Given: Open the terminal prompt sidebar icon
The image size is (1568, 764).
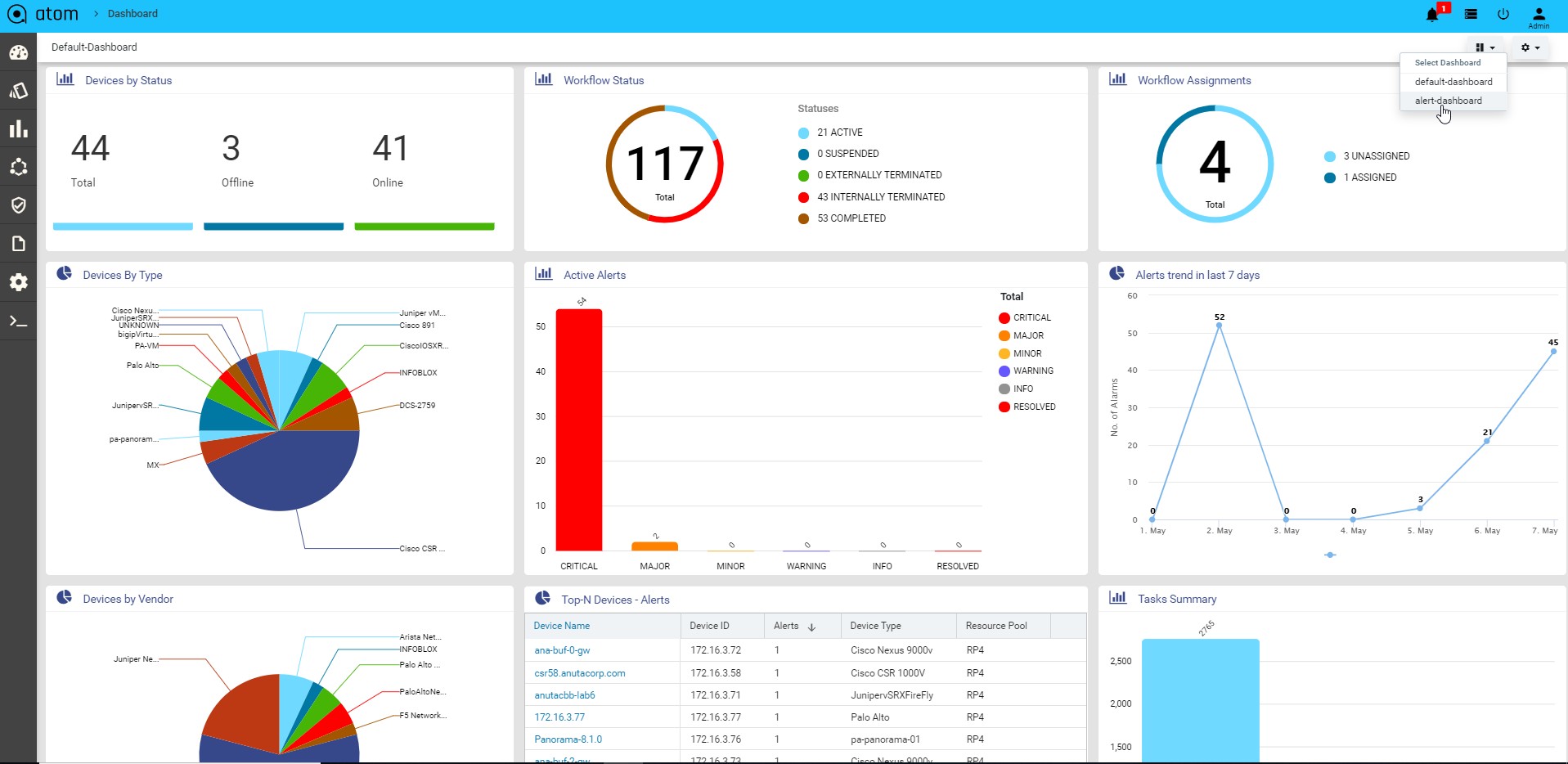Looking at the screenshot, I should click(18, 321).
